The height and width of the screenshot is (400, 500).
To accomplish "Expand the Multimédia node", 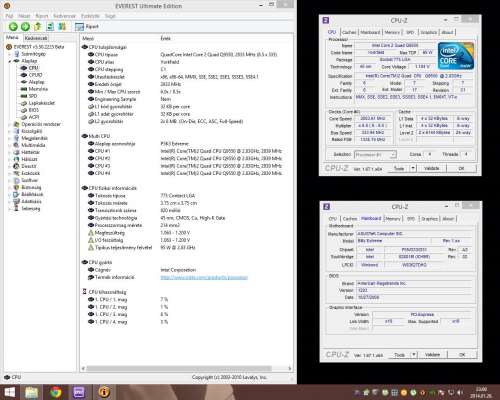I will tap(10, 145).
